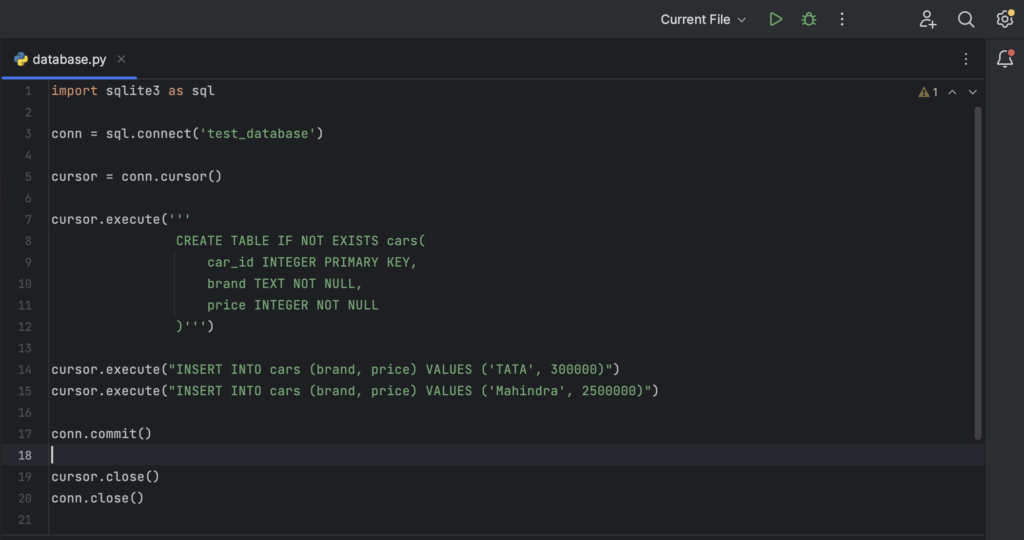Click 'car_id INTEGER PRIMARY KEY,' line
1024x540 pixels.
point(312,262)
